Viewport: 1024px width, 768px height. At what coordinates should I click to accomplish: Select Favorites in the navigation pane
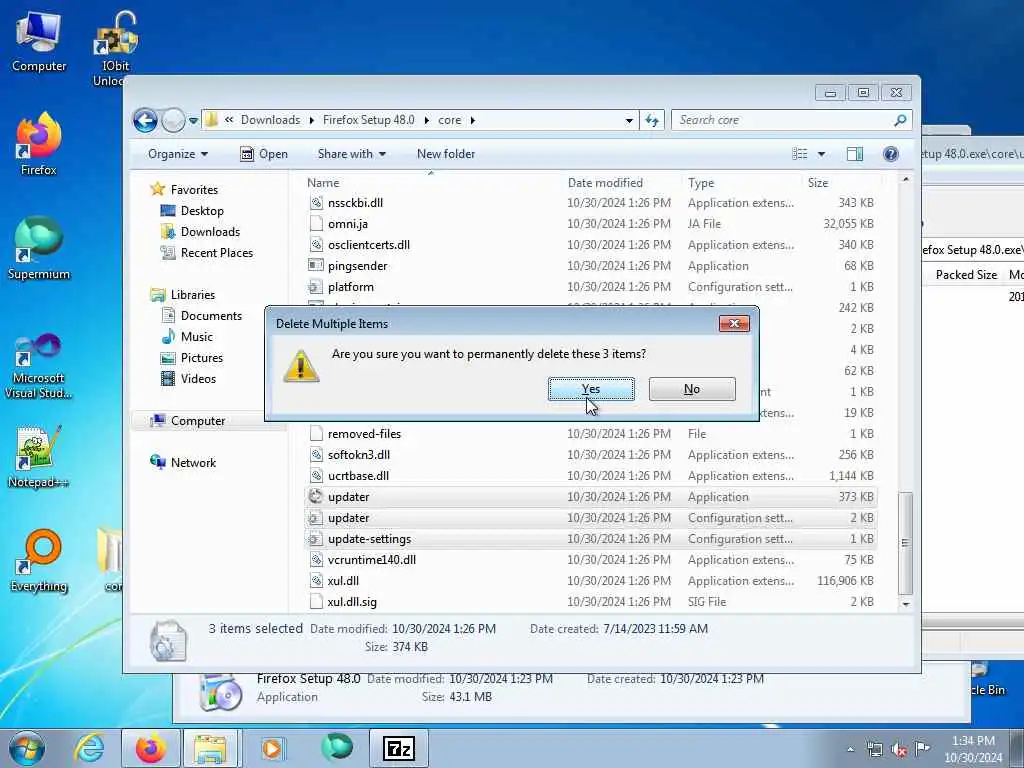pyautogui.click(x=194, y=190)
